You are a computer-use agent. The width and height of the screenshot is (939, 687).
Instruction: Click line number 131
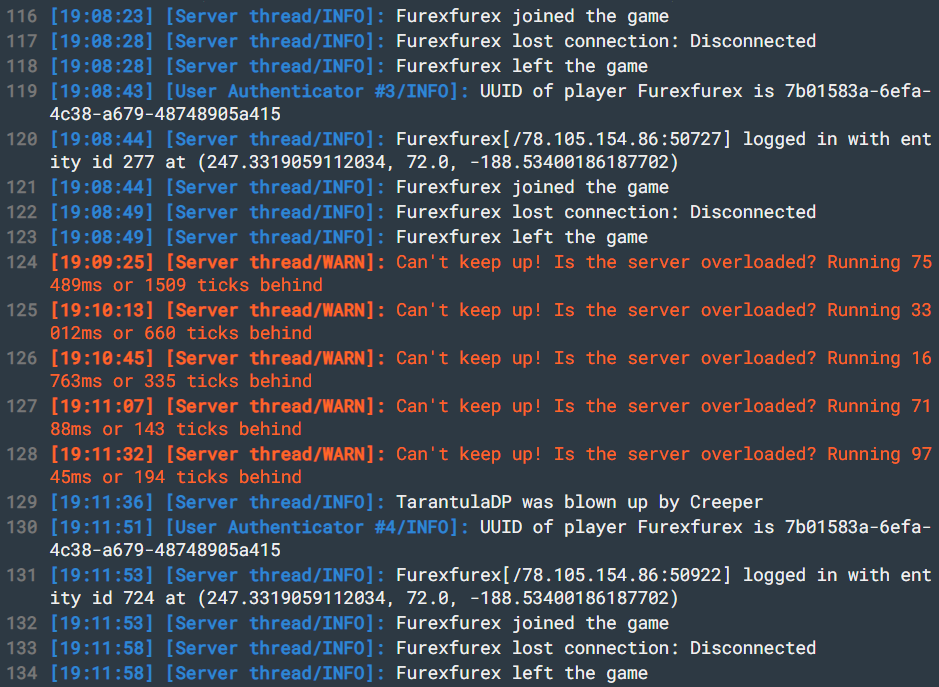point(22,575)
